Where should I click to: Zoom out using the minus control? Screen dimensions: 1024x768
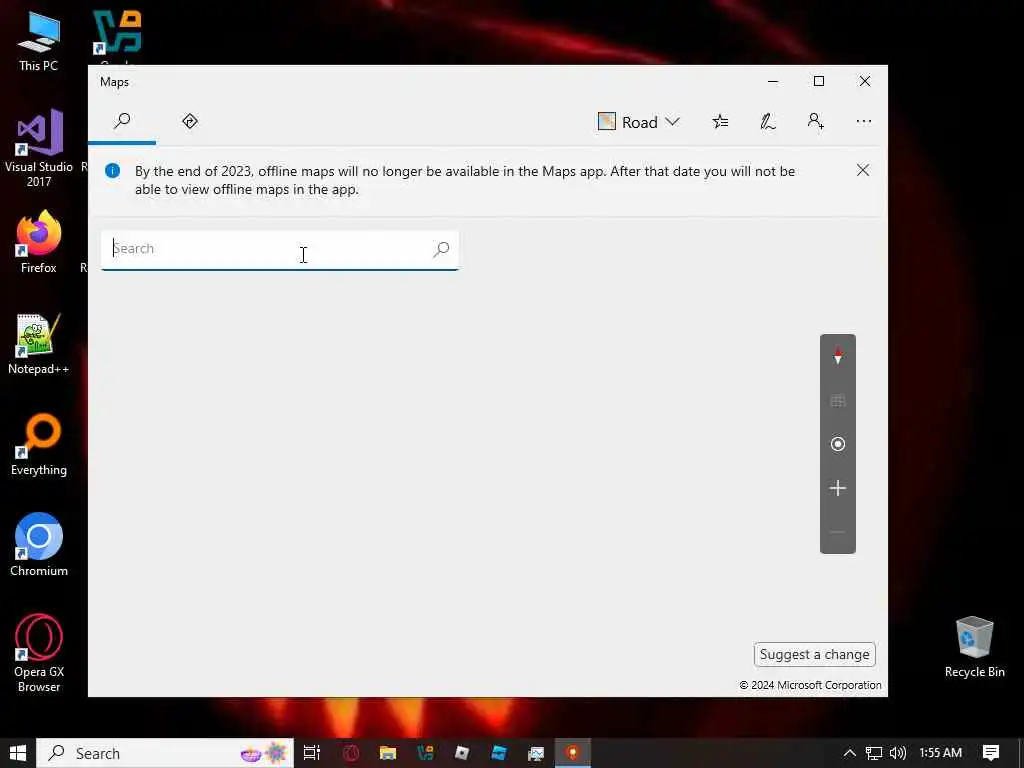(837, 532)
